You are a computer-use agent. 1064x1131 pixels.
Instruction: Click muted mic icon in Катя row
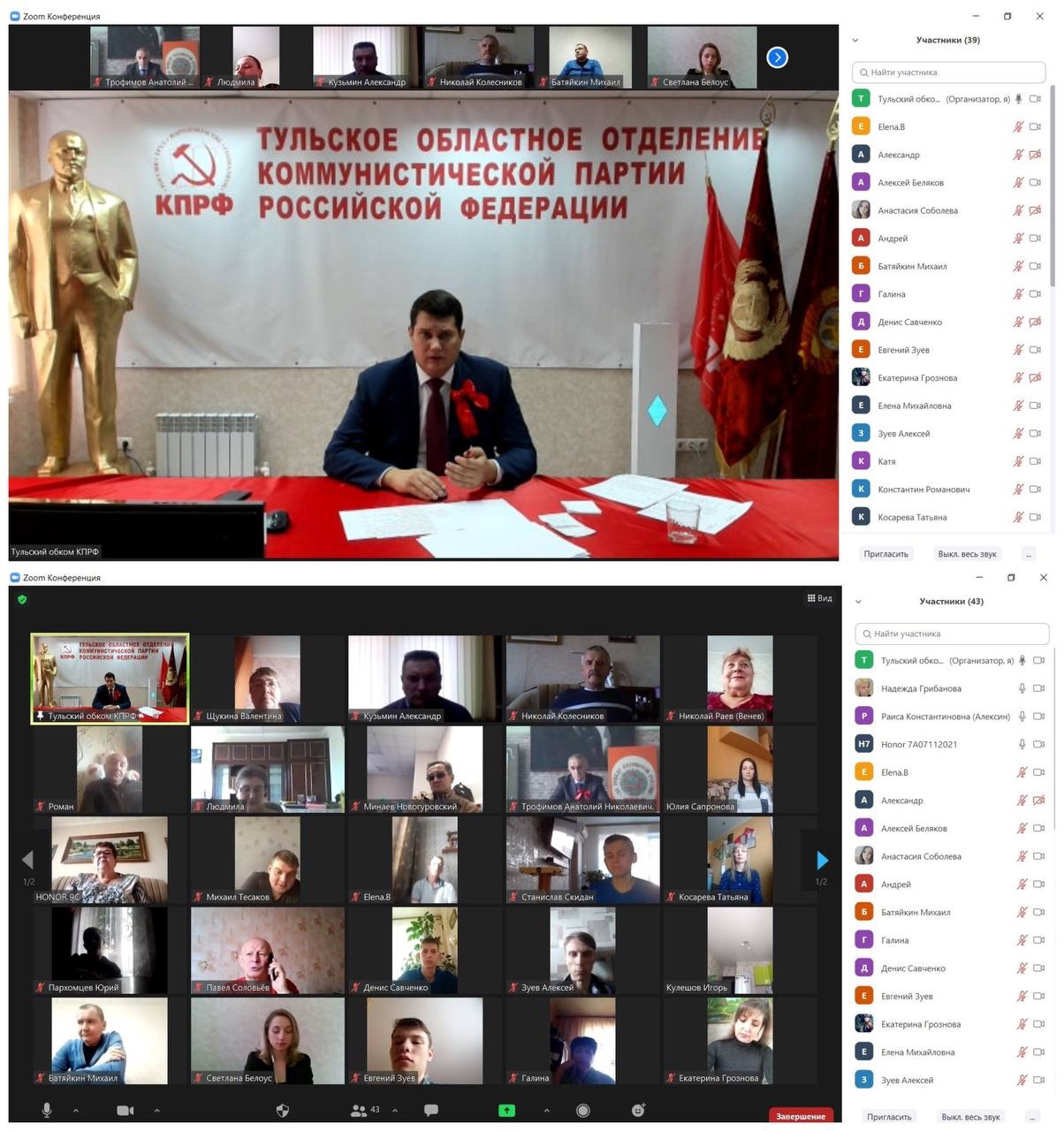click(x=1018, y=461)
